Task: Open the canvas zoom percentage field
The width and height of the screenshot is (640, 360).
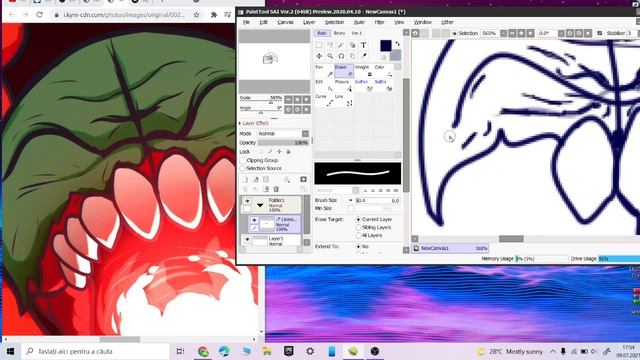Action: pos(489,33)
